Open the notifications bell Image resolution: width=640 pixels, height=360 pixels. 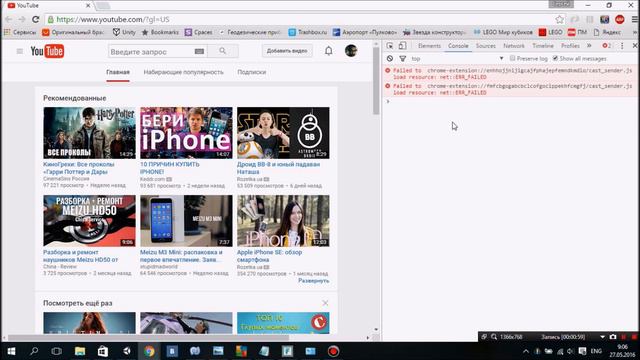[x=329, y=51]
